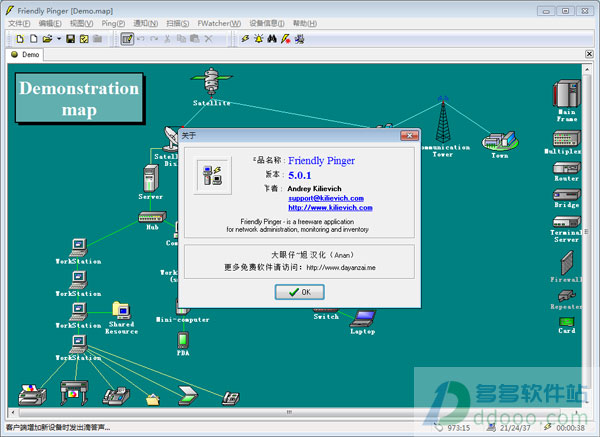This screenshot has width=600, height=437.
Task: Click the lightning ping-all icon
Action: pyautogui.click(x=245, y=39)
